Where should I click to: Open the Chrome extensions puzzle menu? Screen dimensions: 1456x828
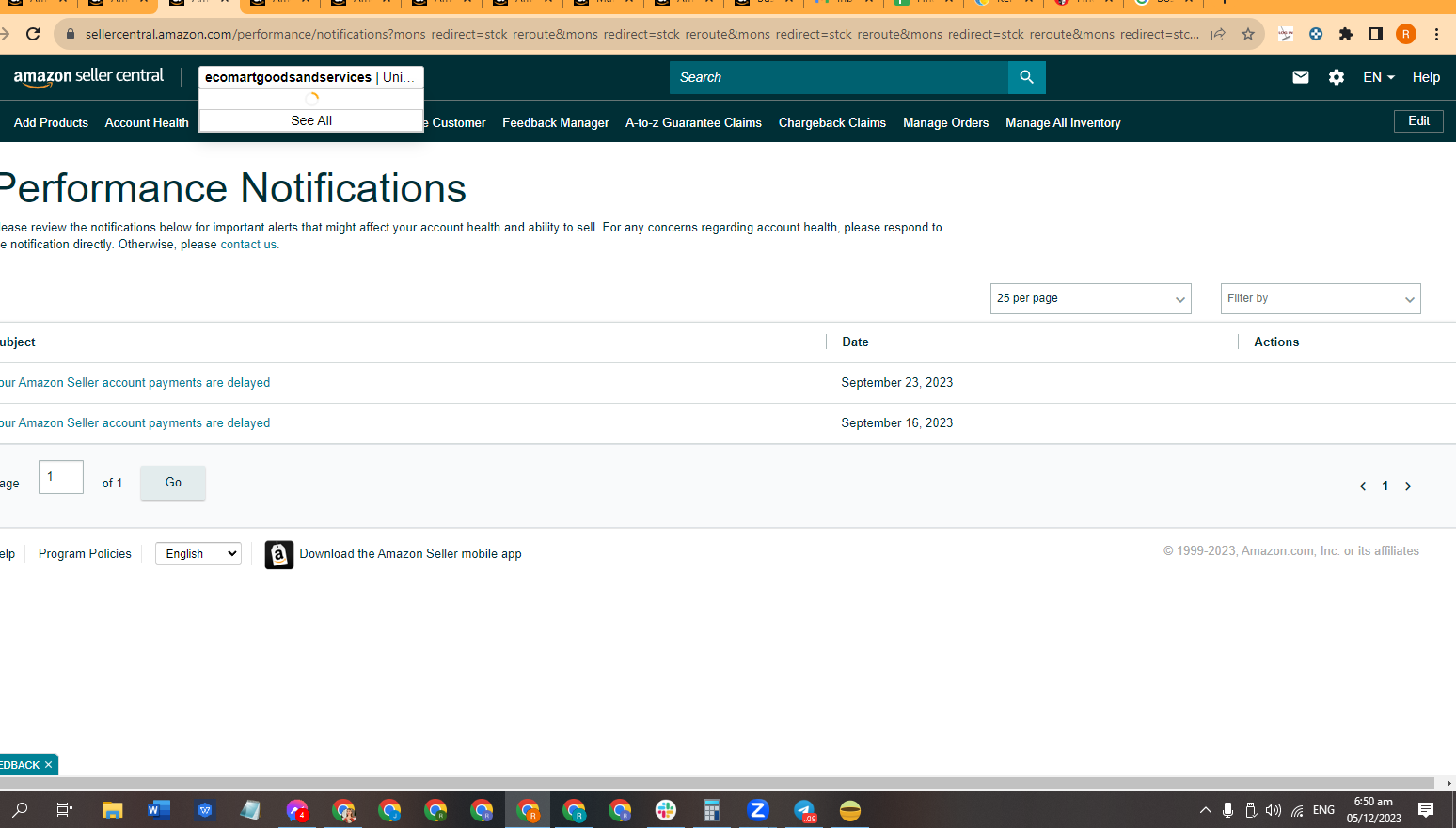point(1346,34)
